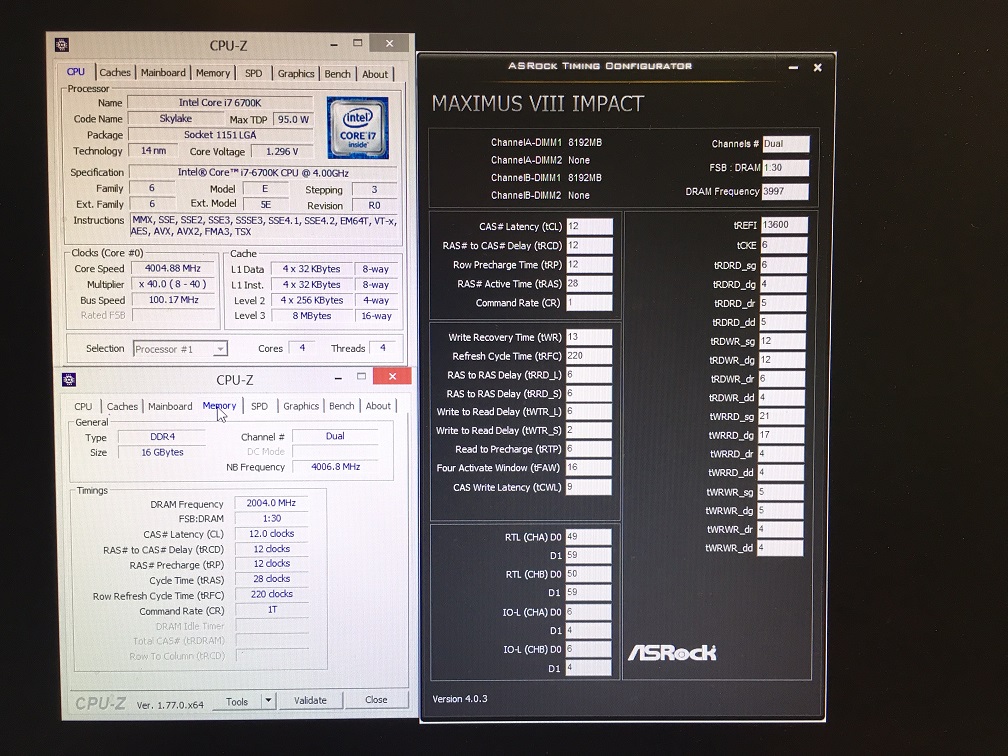Click the Cores count field showing 4
Viewport: 1008px width, 756px height.
302,348
